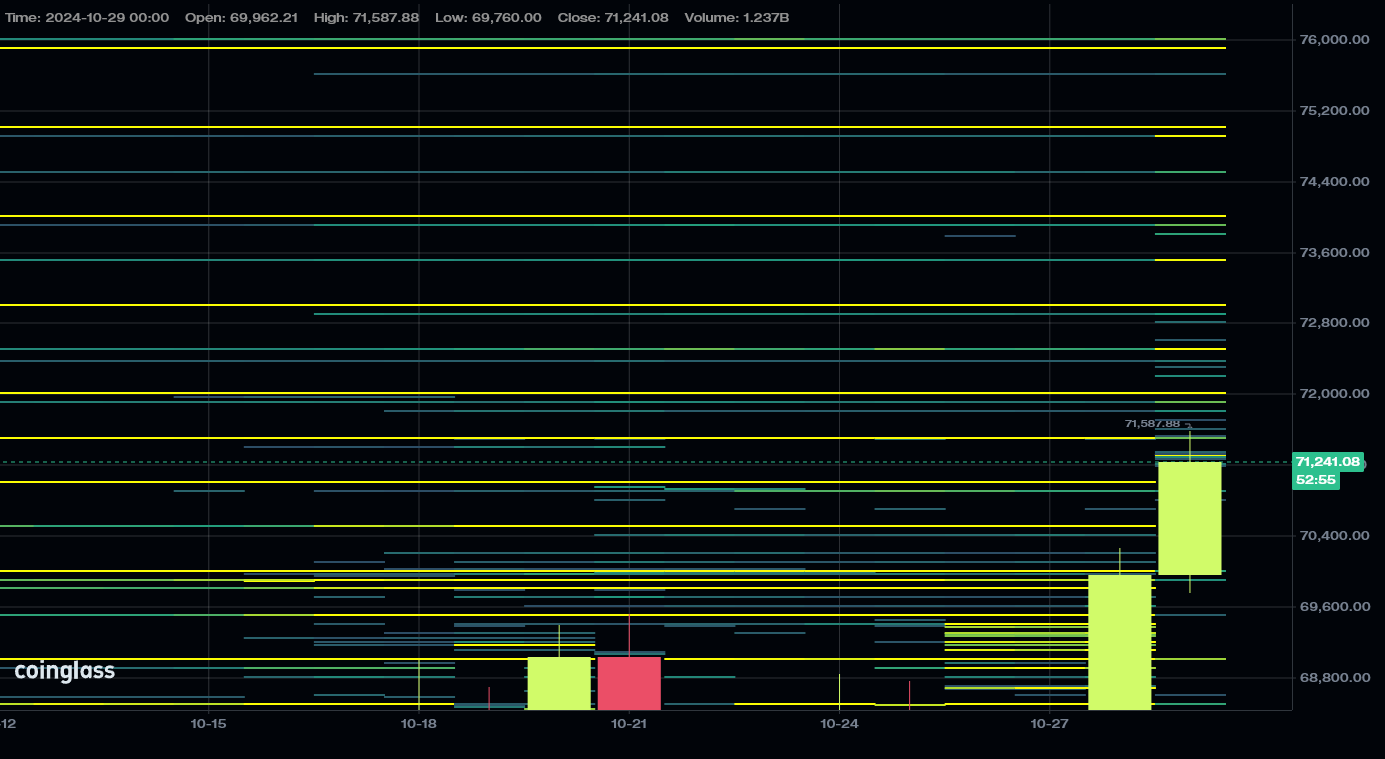Click the 10-18 date axis label
This screenshot has width=1385, height=759.
tap(418, 723)
